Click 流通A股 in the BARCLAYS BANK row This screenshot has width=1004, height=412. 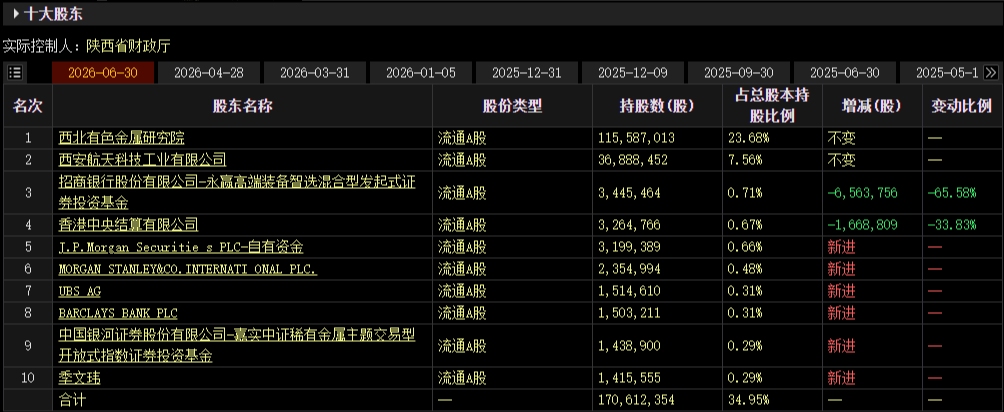(462, 313)
